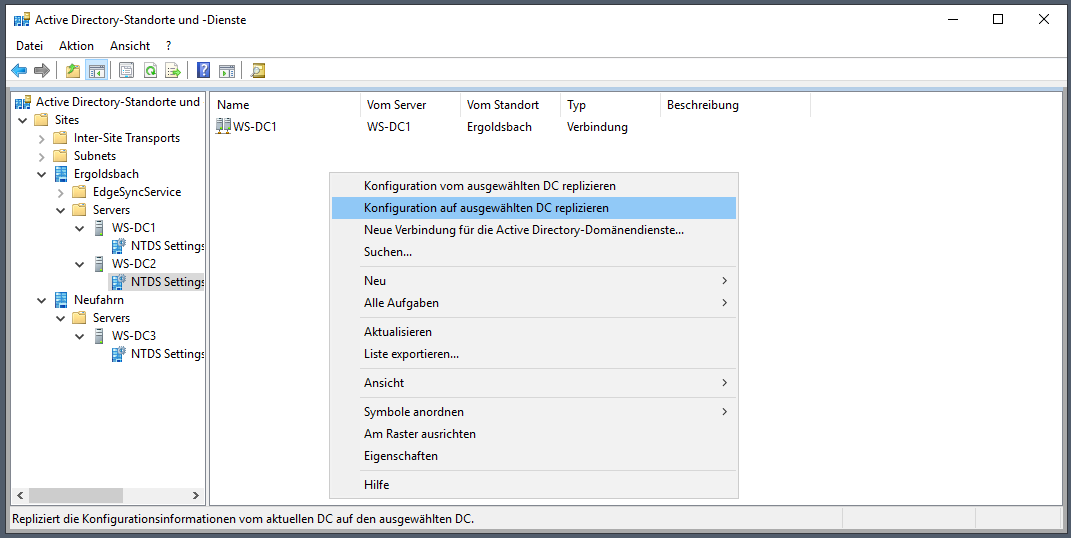The image size is (1071, 538).
Task: Collapse the Ergoldsbach site node
Action: point(42,174)
